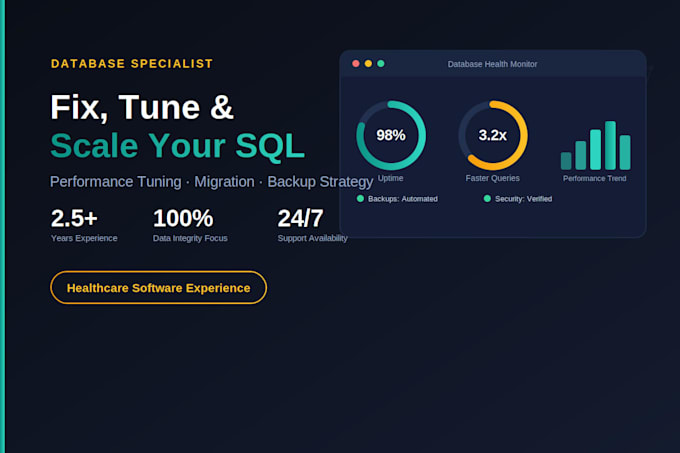Click the Fix, Tune & headline
Screen dimensions: 680x453
pos(142,108)
